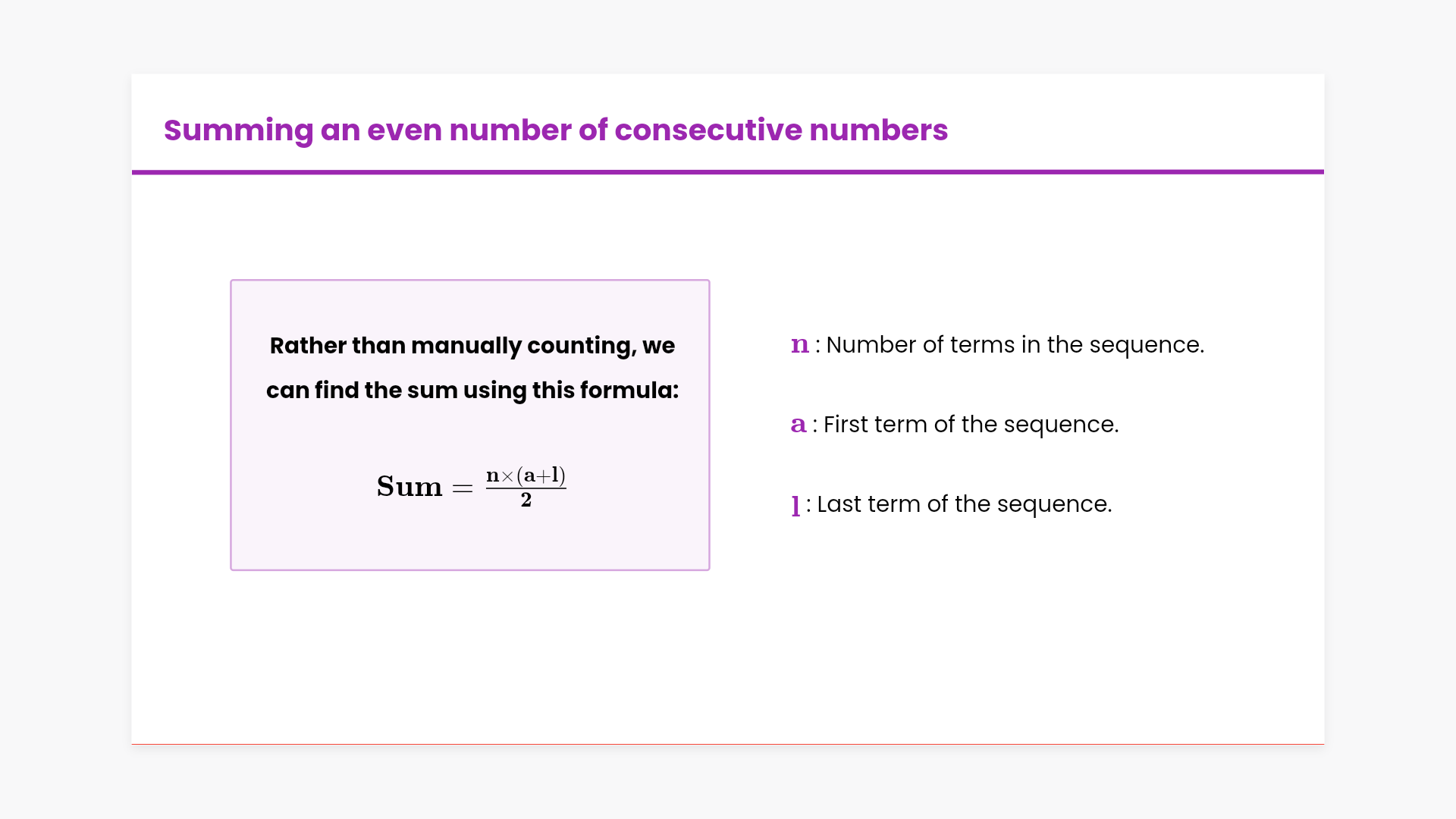Click the word "Summing" in the title
This screenshot has height=819, width=1456.
point(238,130)
